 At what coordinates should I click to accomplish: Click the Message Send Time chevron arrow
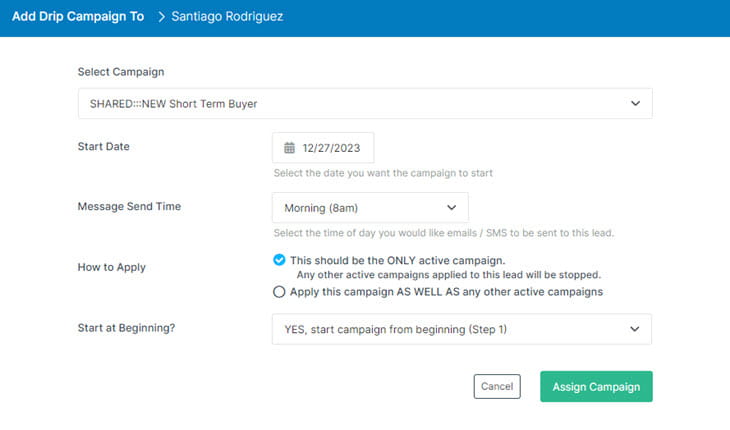(451, 208)
